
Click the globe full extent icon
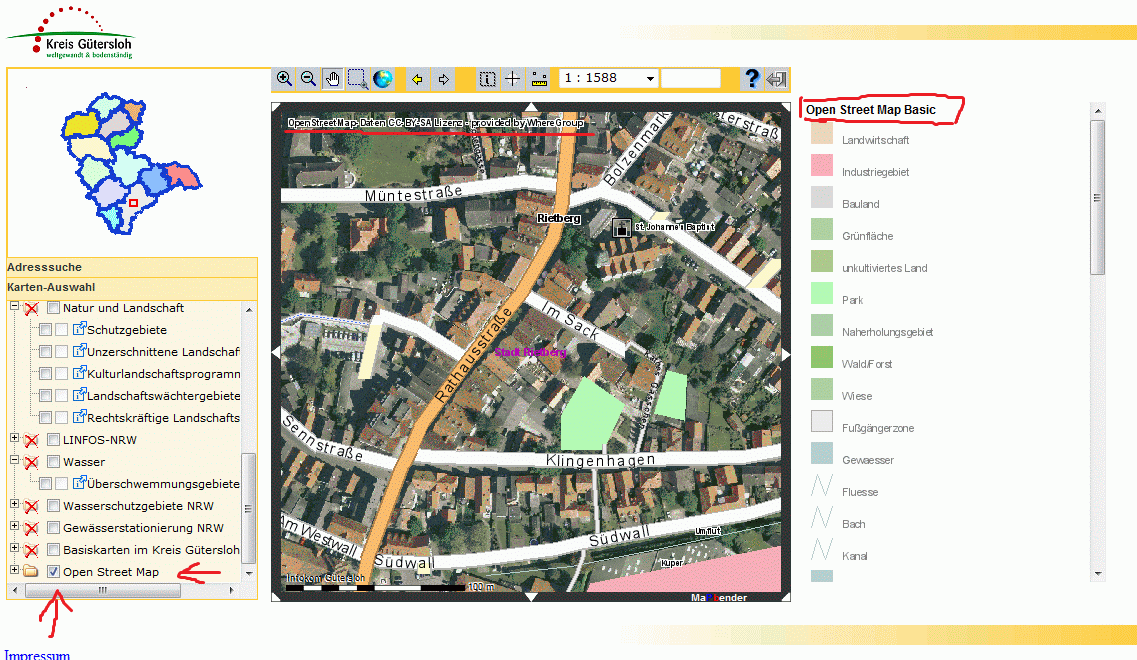pos(382,79)
